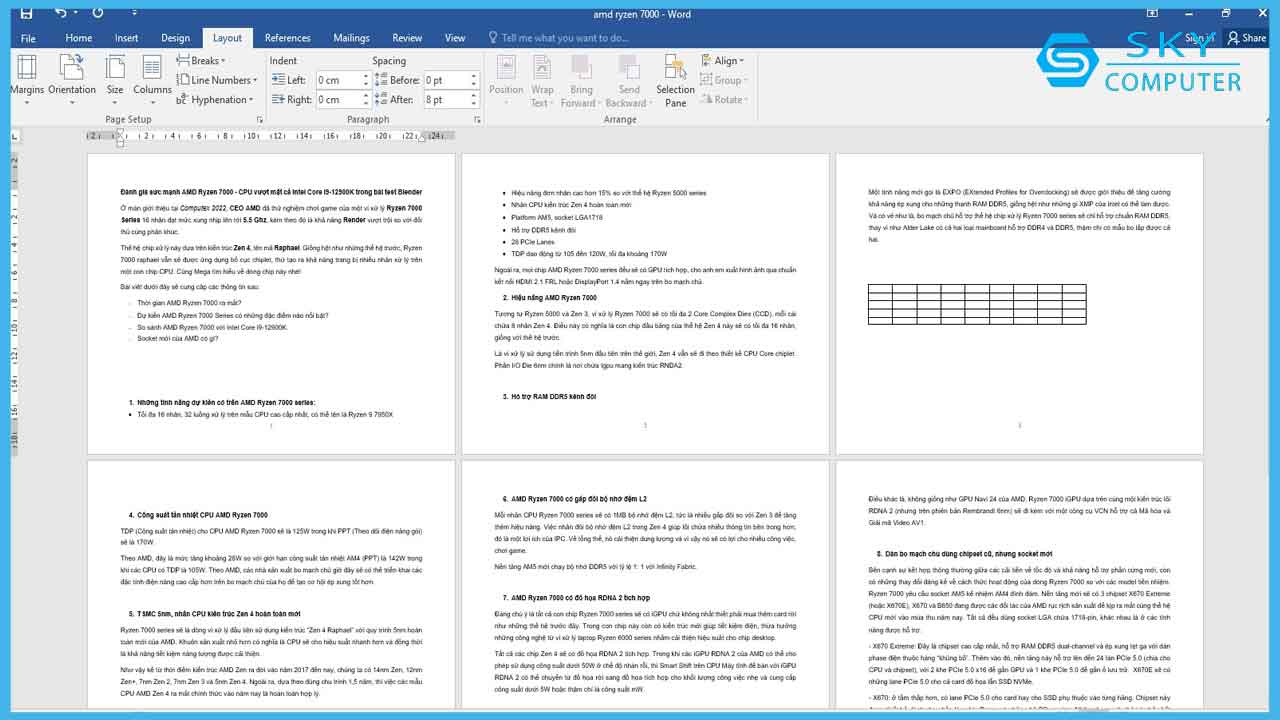This screenshot has width=1280, height=720.
Task: Click the Indent Right value field
Action: pyautogui.click(x=342, y=100)
